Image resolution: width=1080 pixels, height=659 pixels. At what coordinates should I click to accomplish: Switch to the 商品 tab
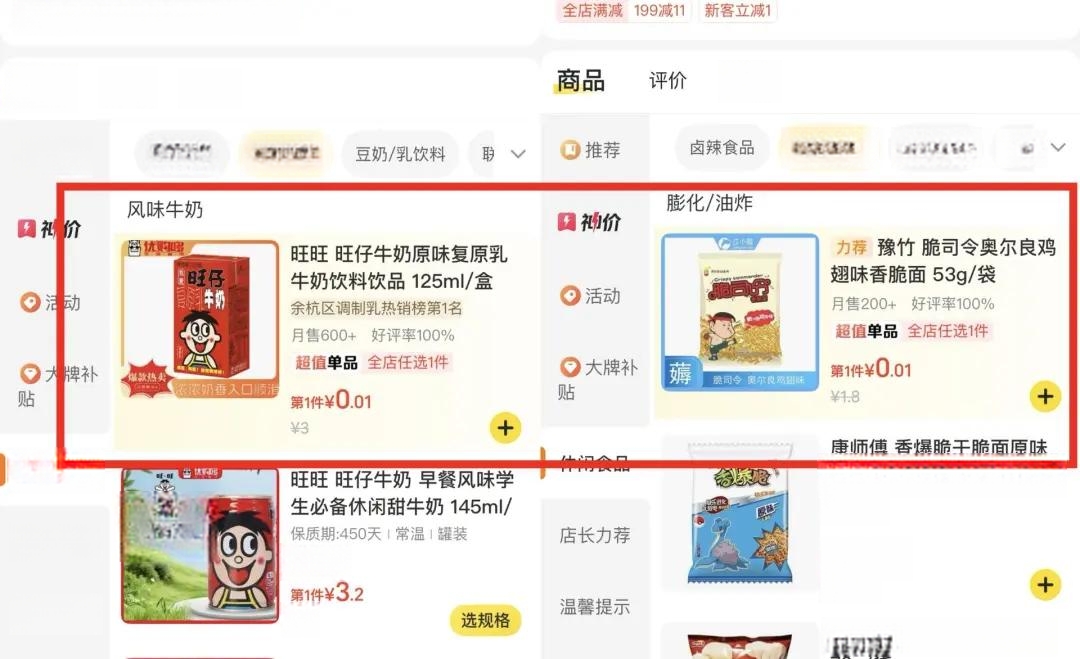(x=581, y=81)
